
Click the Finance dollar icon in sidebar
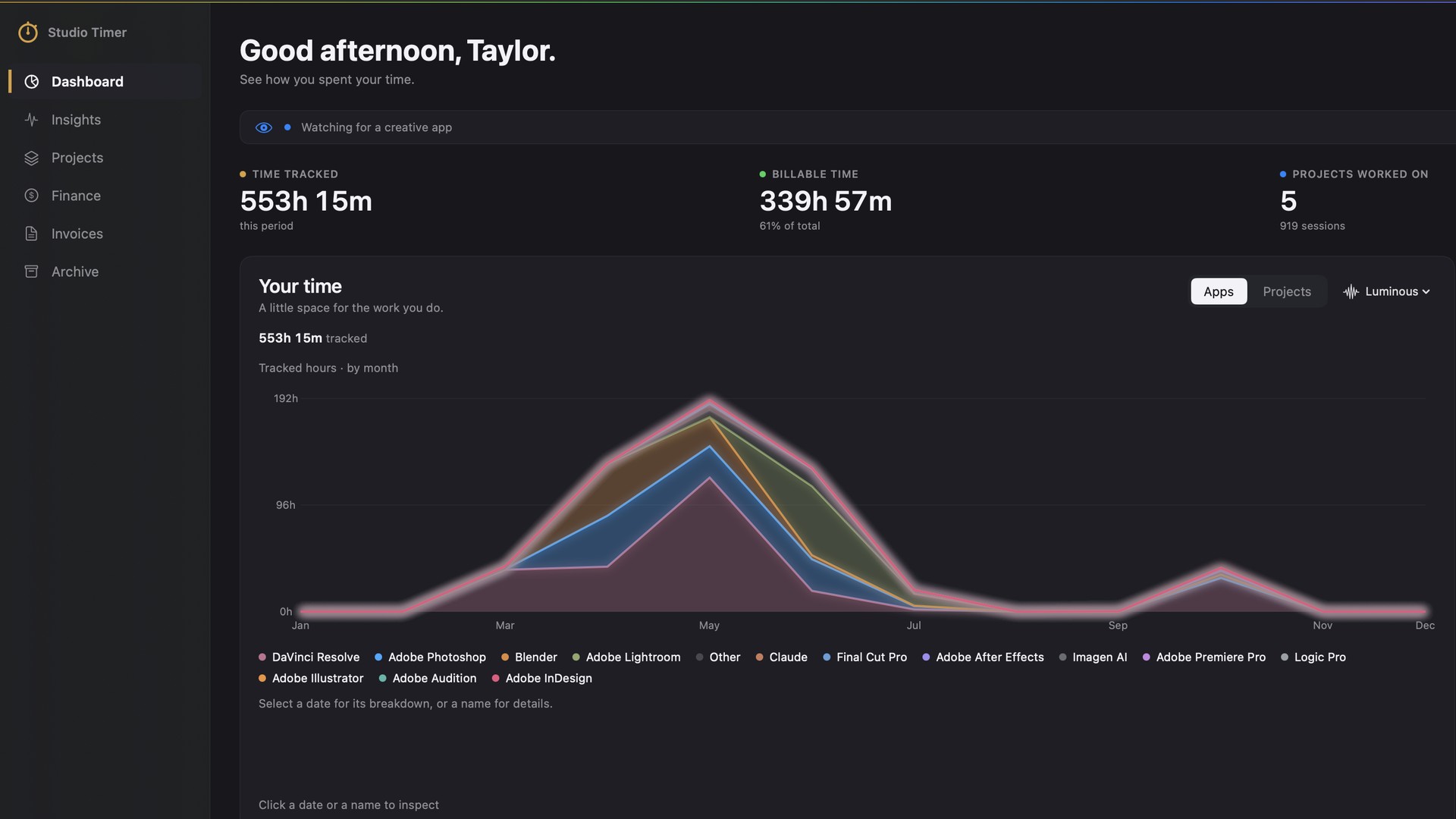31,196
